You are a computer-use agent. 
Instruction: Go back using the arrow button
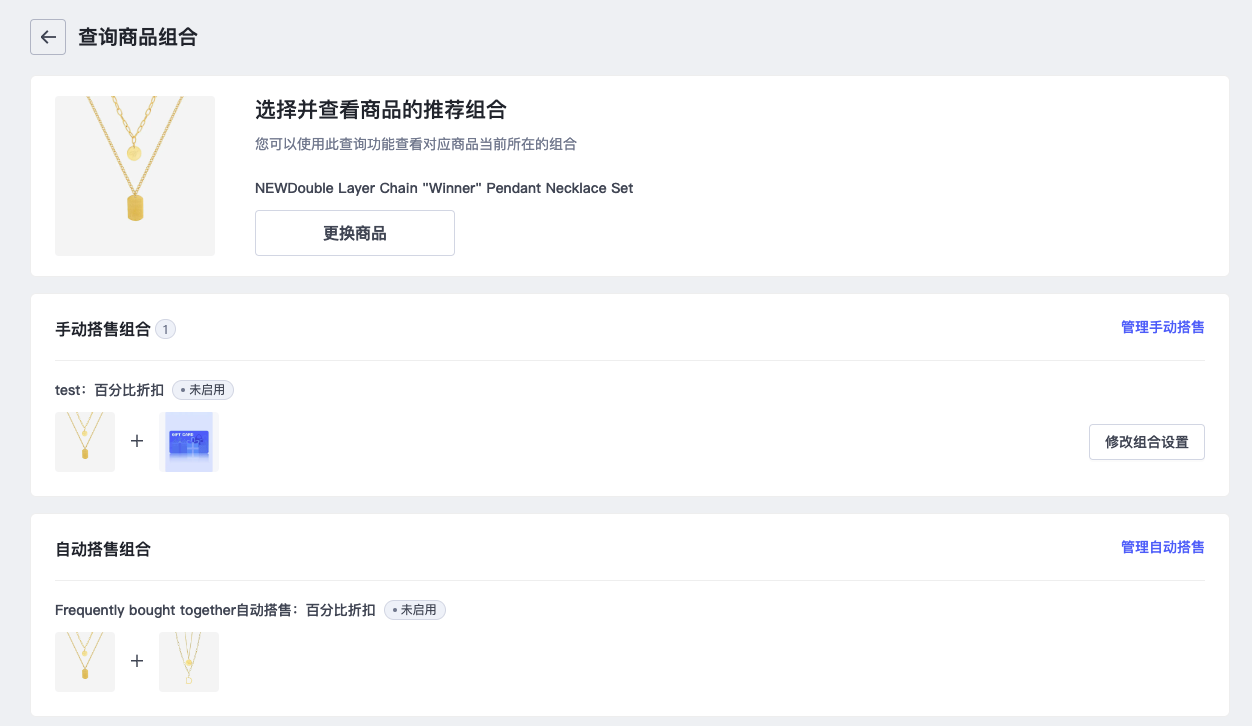point(48,37)
